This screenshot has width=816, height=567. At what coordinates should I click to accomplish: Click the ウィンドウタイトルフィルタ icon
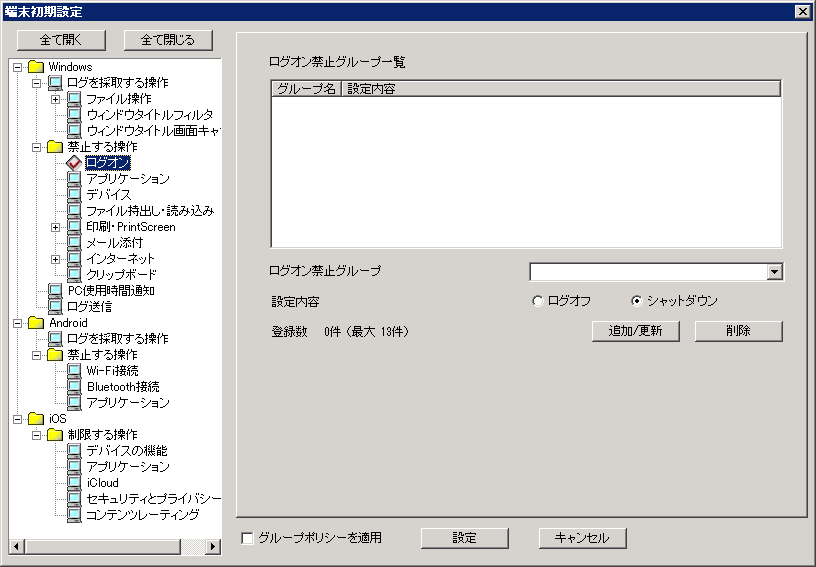tap(74, 114)
